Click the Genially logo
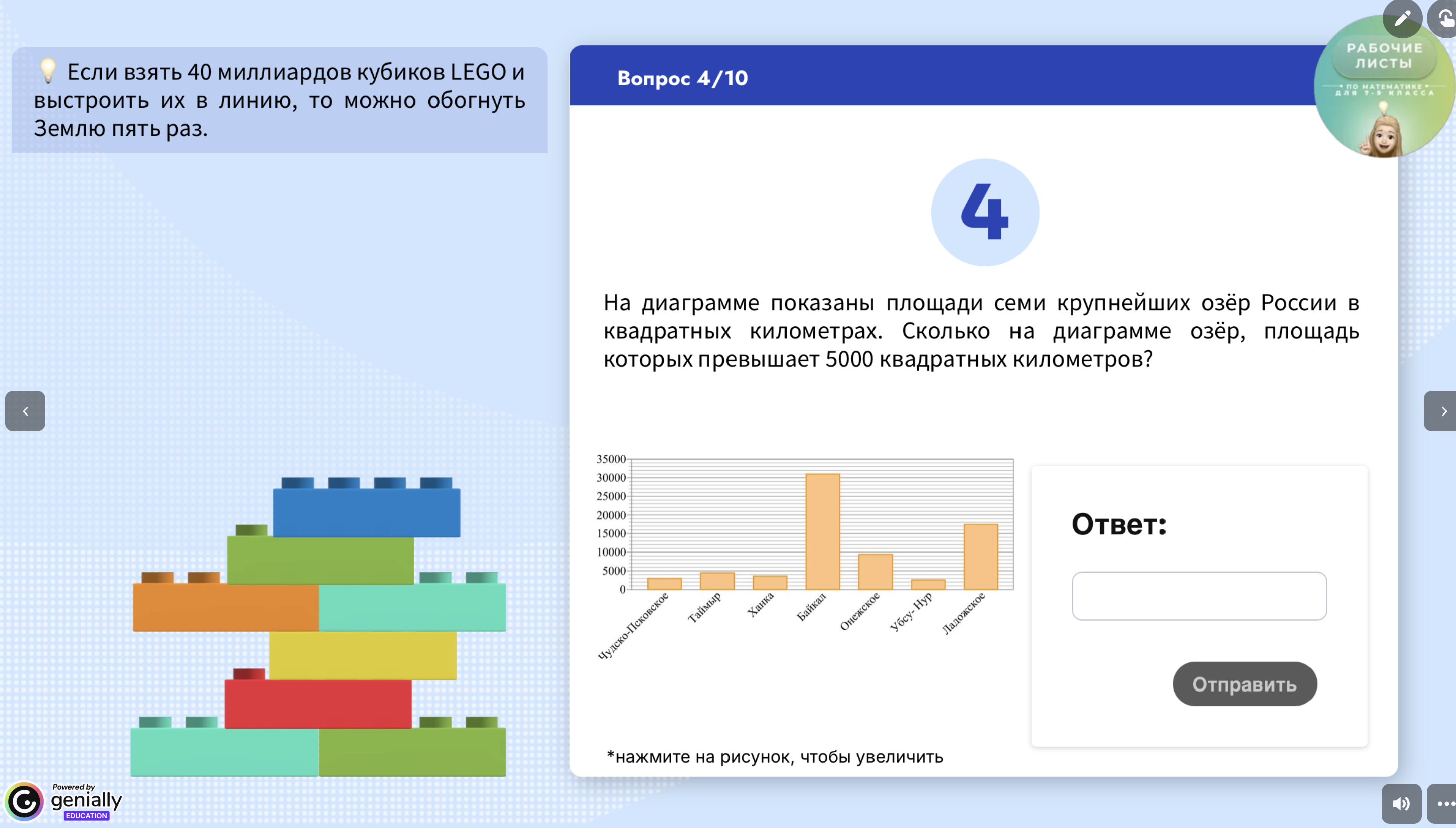The image size is (1456, 828). click(x=24, y=802)
